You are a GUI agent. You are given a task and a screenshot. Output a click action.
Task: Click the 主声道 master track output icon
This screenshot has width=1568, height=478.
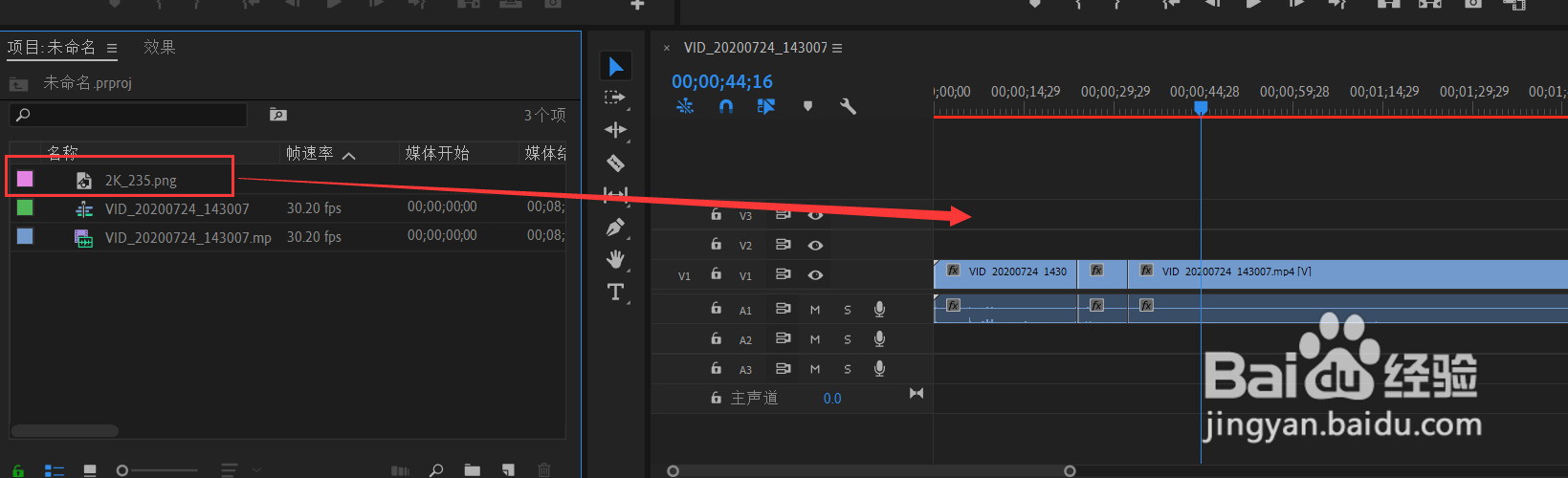tap(917, 394)
